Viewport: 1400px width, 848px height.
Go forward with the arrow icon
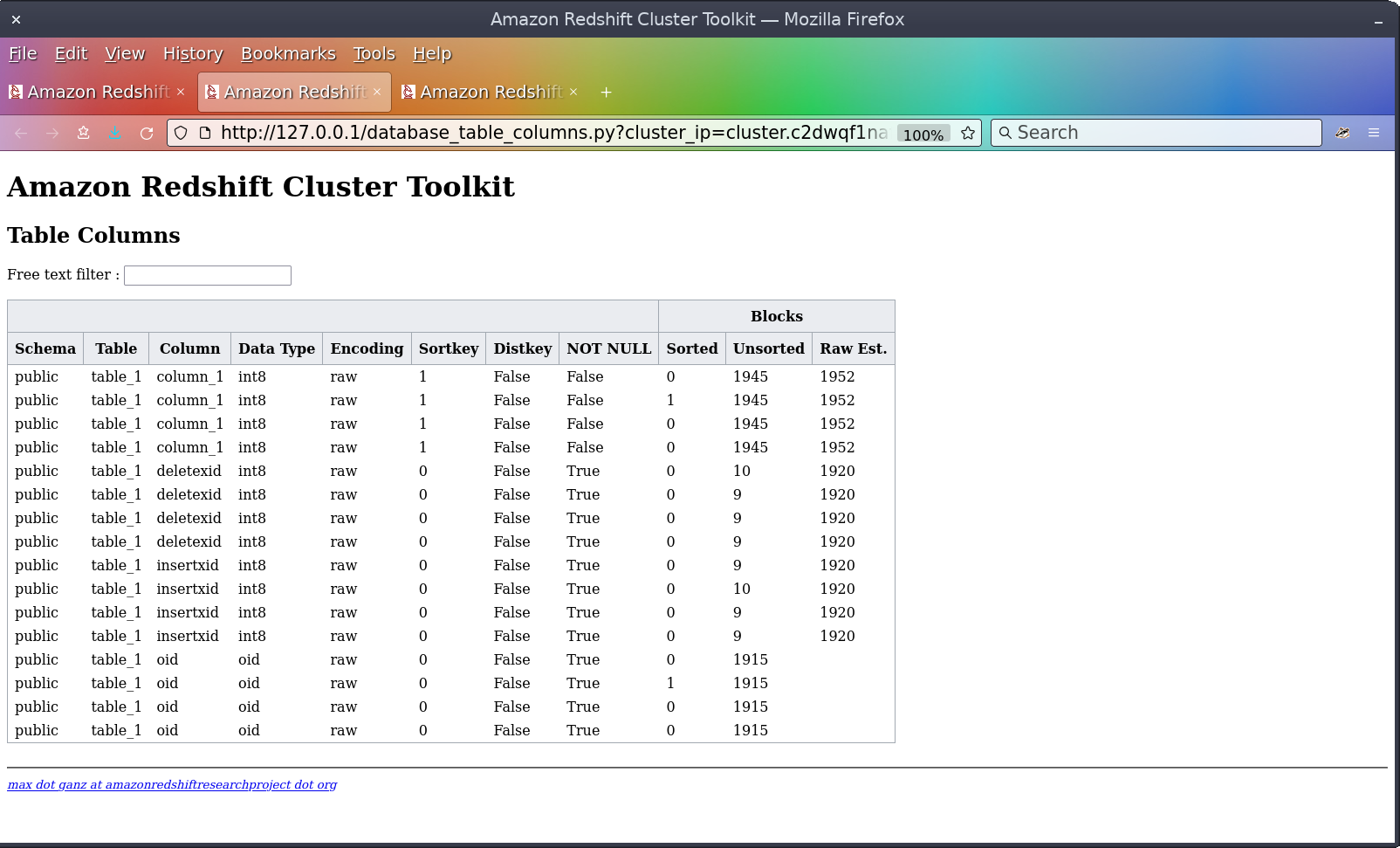52,133
